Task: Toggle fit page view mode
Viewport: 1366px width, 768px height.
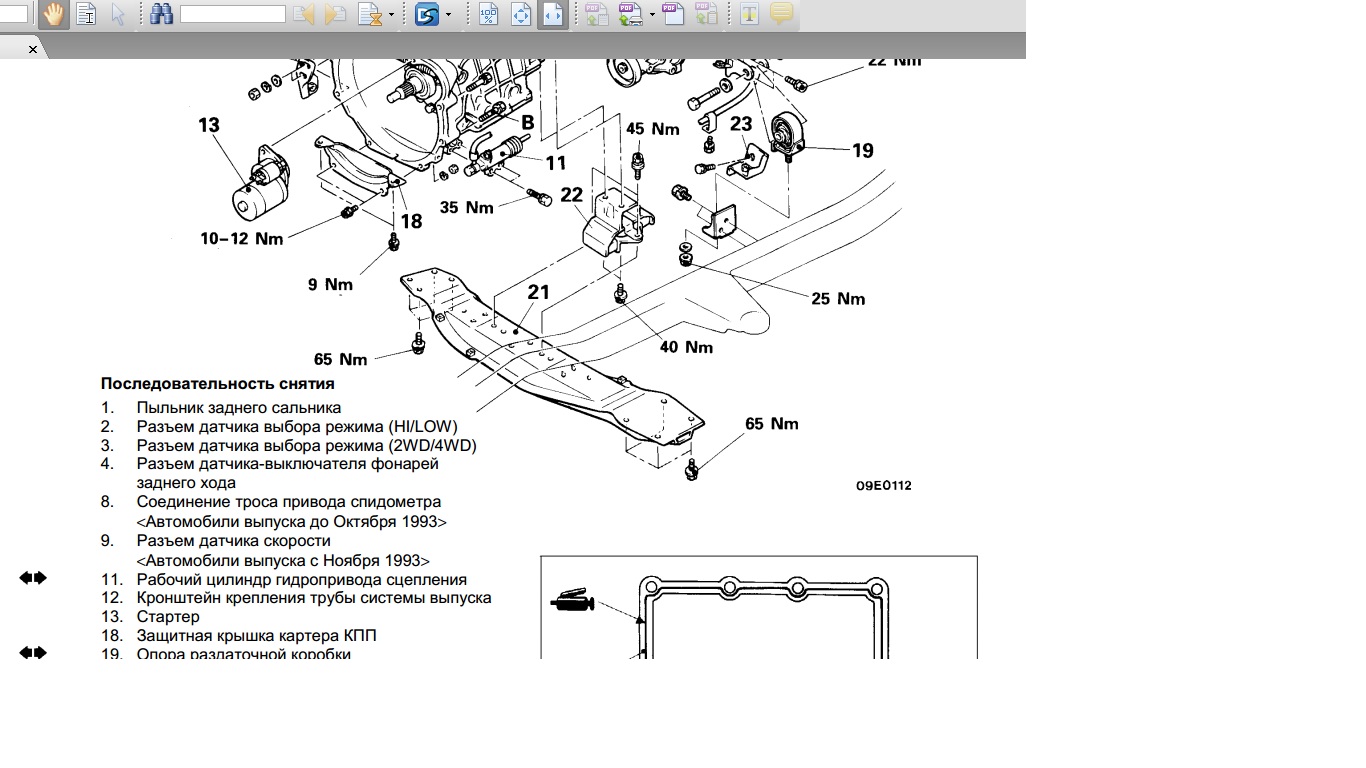Action: 521,14
